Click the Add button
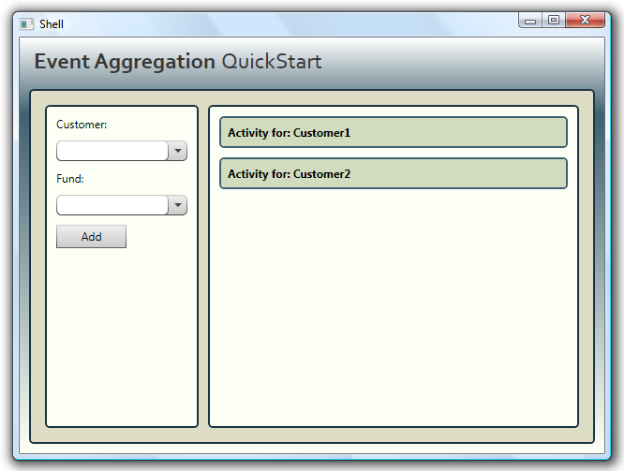Image resolution: width=624 pixels, height=471 pixels. point(91,237)
